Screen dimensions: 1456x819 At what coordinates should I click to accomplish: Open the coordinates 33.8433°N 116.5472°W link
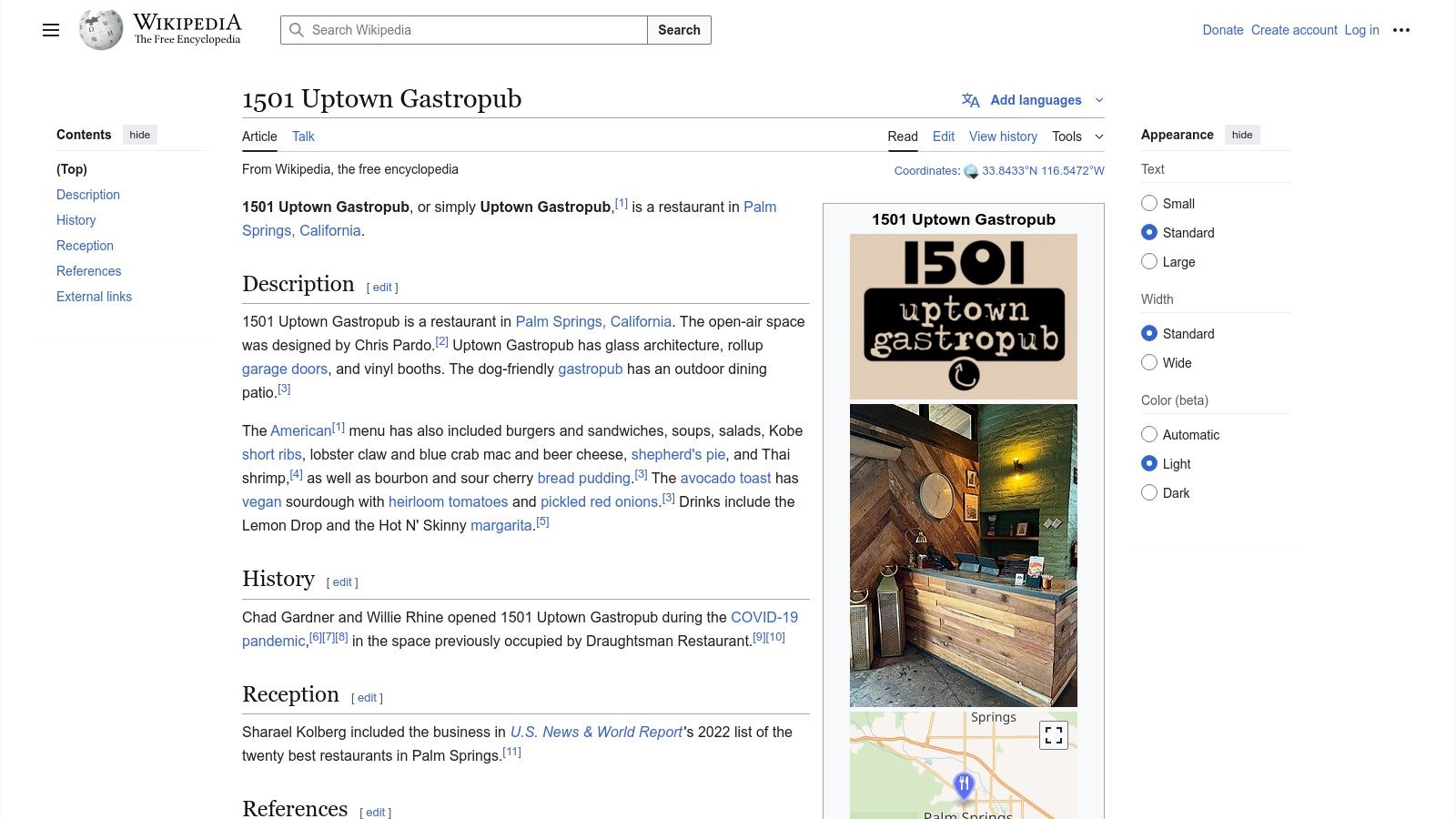pos(1043,171)
